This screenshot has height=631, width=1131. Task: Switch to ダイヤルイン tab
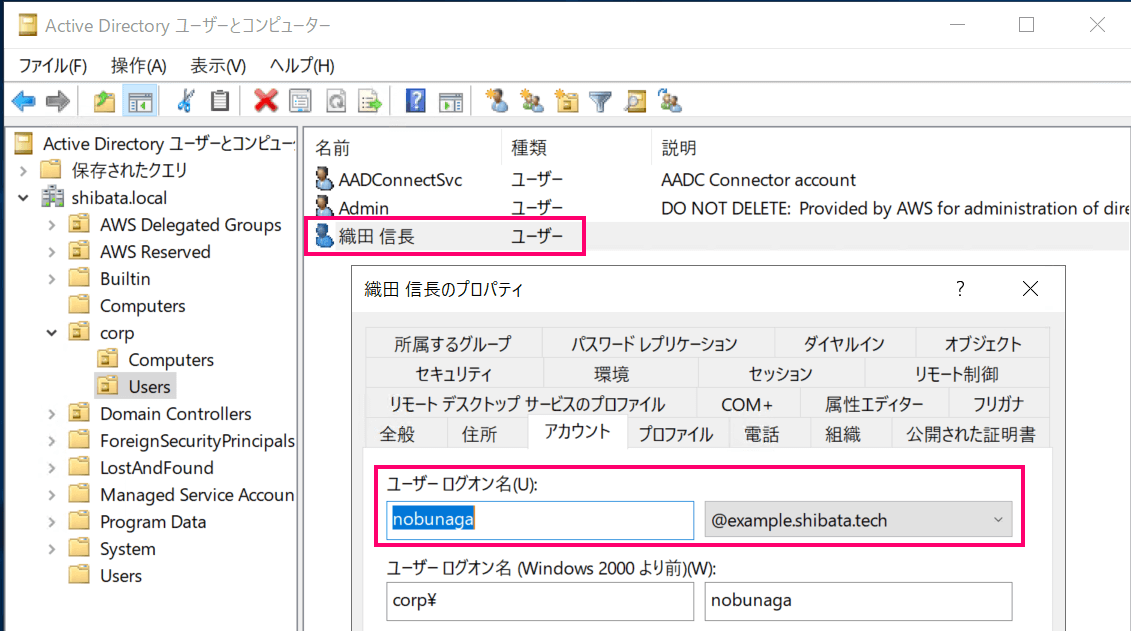(844, 344)
